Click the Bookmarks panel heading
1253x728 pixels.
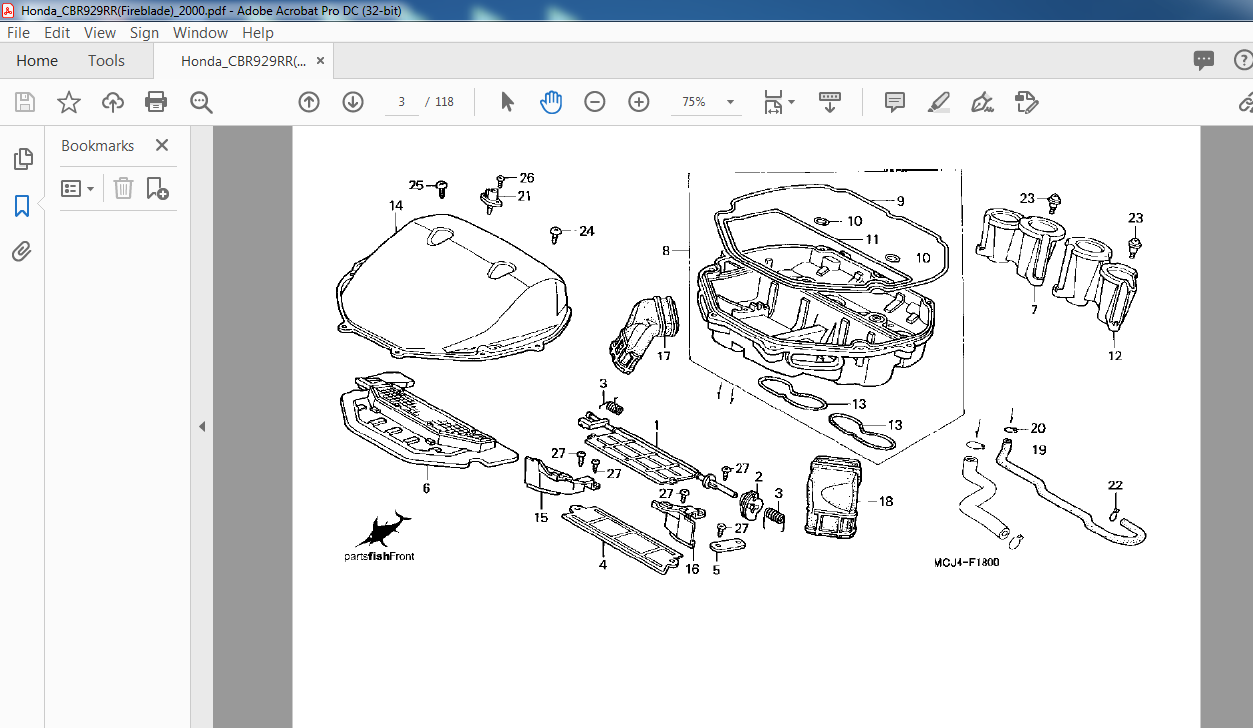[x=97, y=145]
